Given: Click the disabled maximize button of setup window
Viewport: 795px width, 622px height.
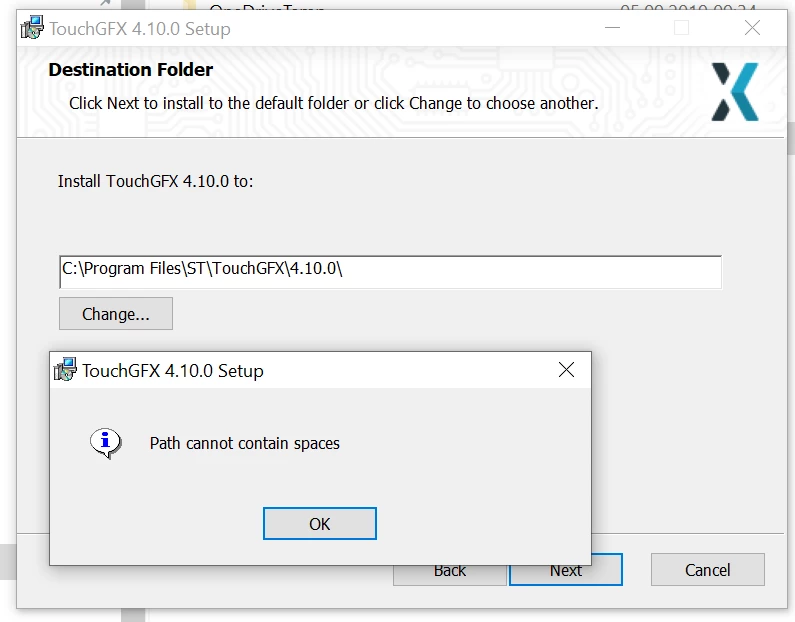Looking at the screenshot, I should point(681,28).
